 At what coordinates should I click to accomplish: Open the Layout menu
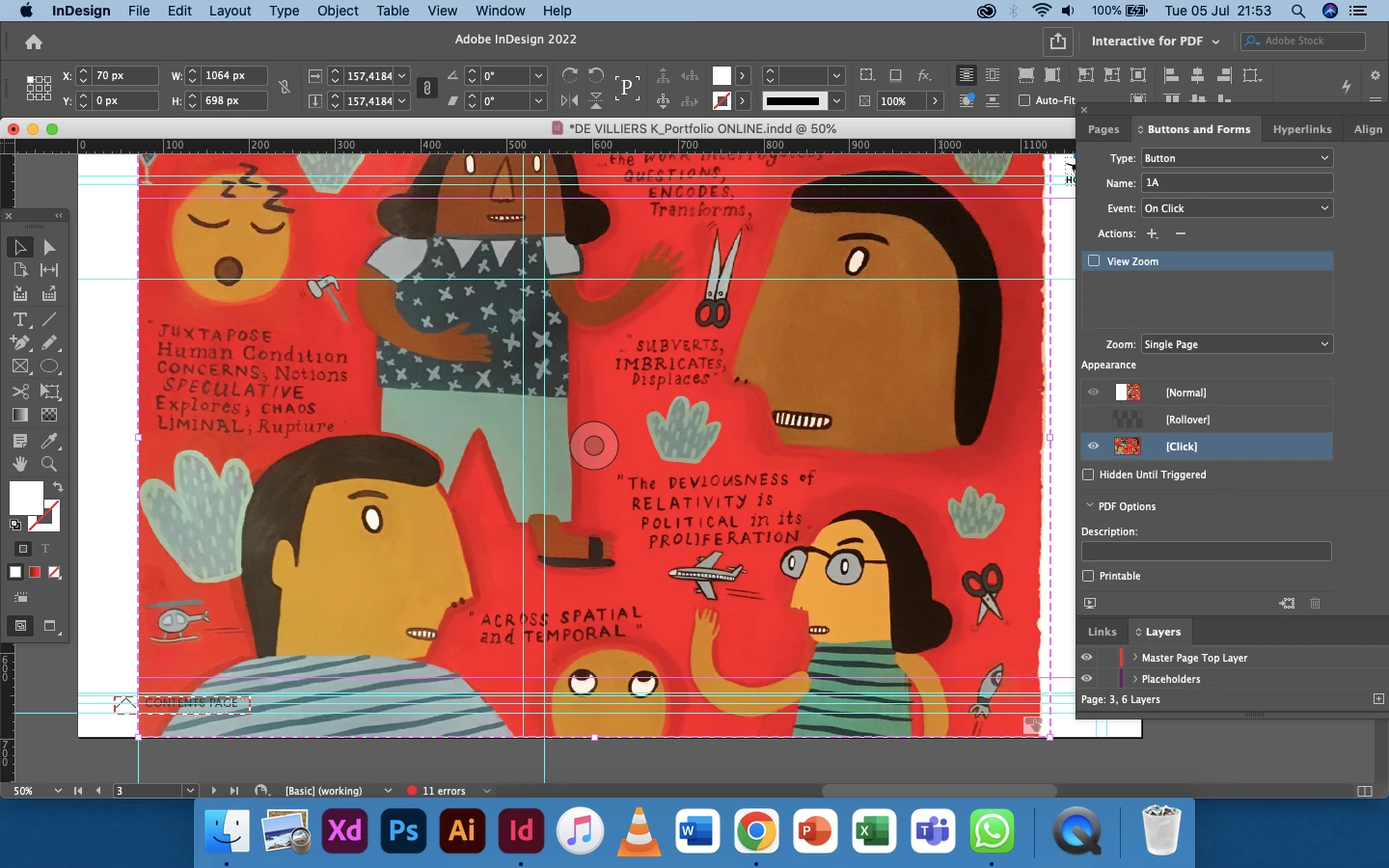(x=231, y=11)
